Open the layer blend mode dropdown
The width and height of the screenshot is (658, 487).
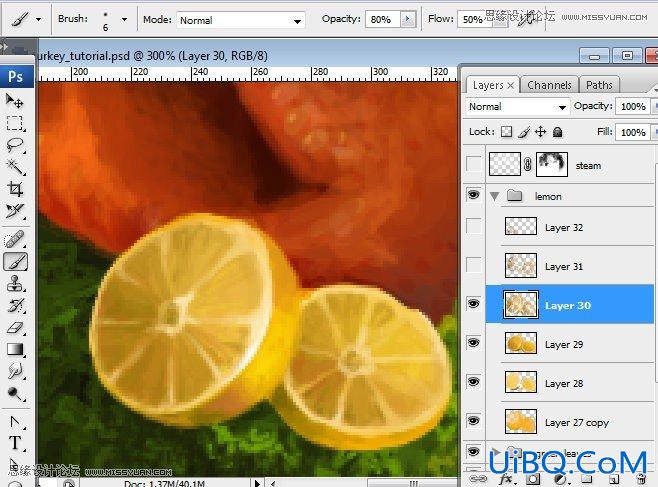(x=517, y=107)
